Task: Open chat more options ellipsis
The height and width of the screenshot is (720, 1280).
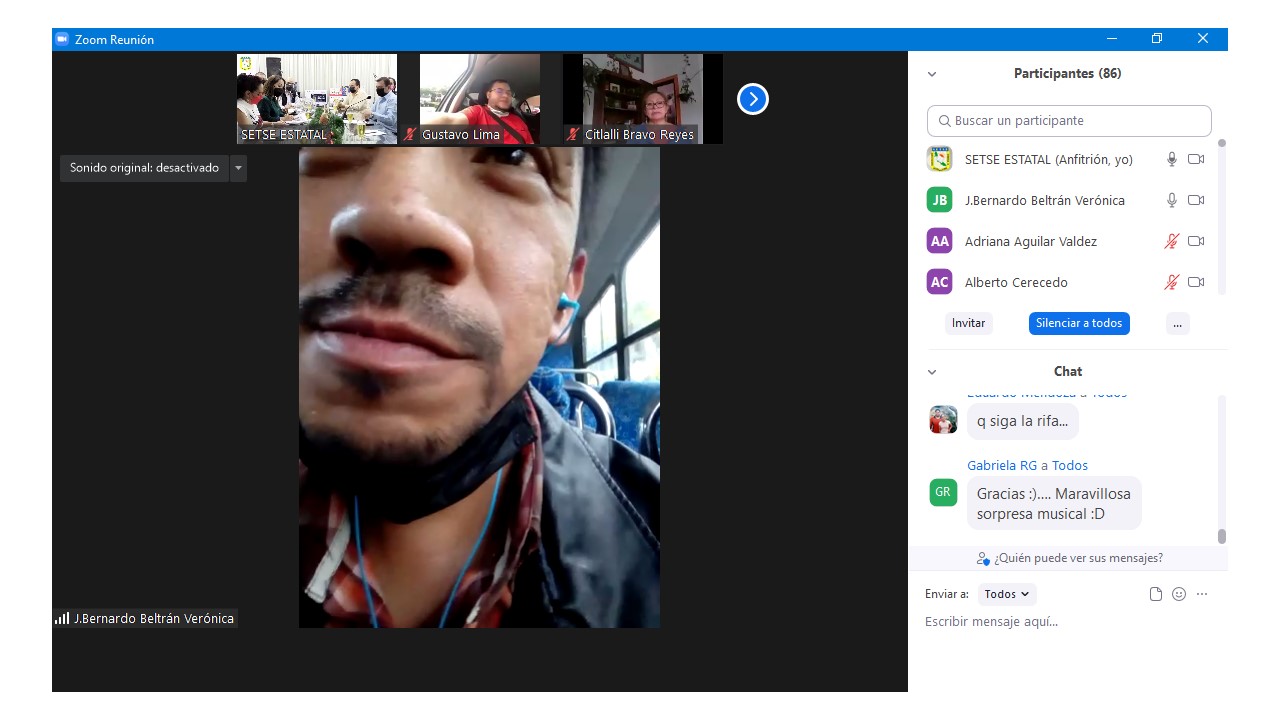Action: tap(1202, 594)
